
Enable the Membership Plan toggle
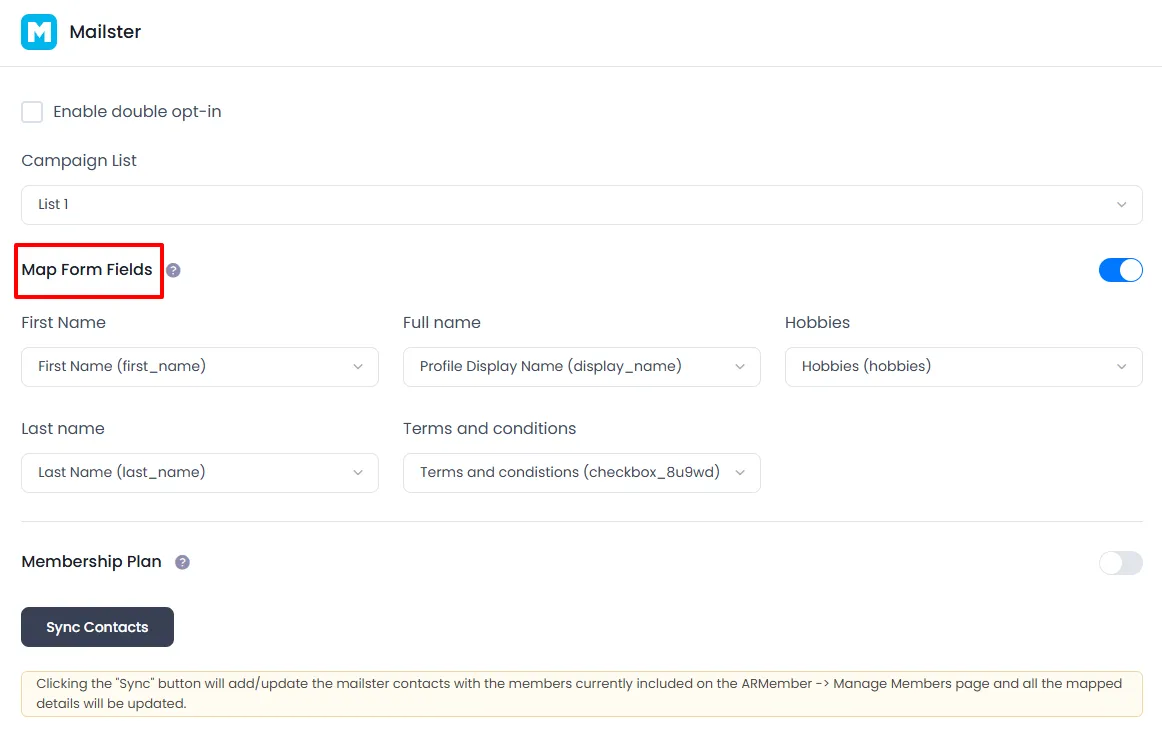(x=1120, y=563)
